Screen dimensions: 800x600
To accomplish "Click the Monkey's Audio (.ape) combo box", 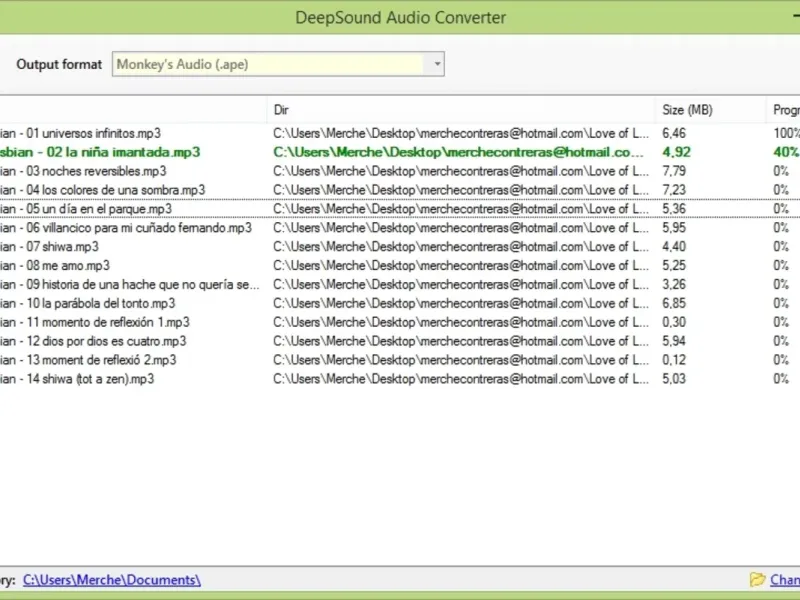I will tap(278, 64).
